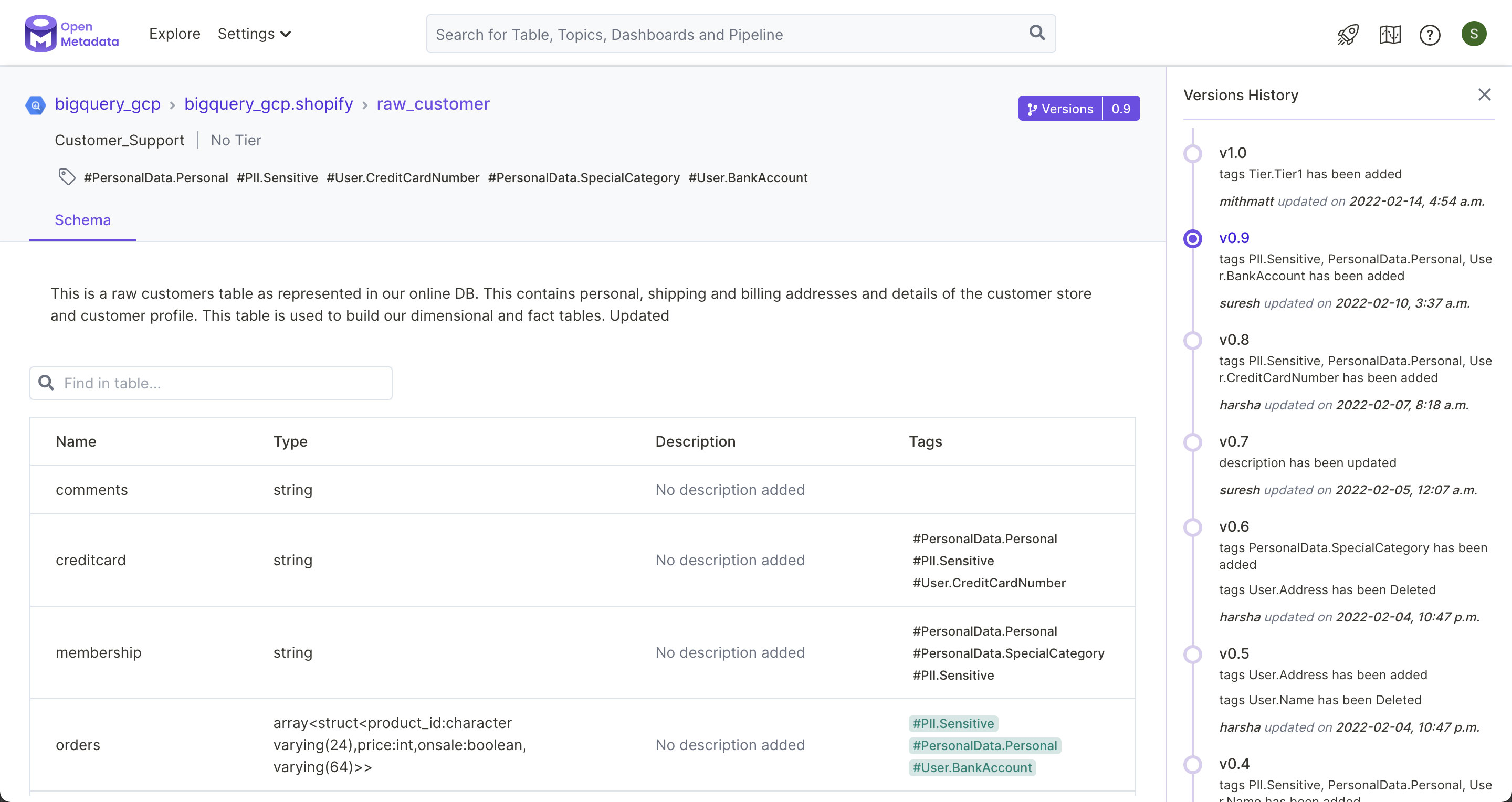Image resolution: width=1512 pixels, height=802 pixels.
Task: Open the OpenMetadata logo home link
Action: point(71,34)
